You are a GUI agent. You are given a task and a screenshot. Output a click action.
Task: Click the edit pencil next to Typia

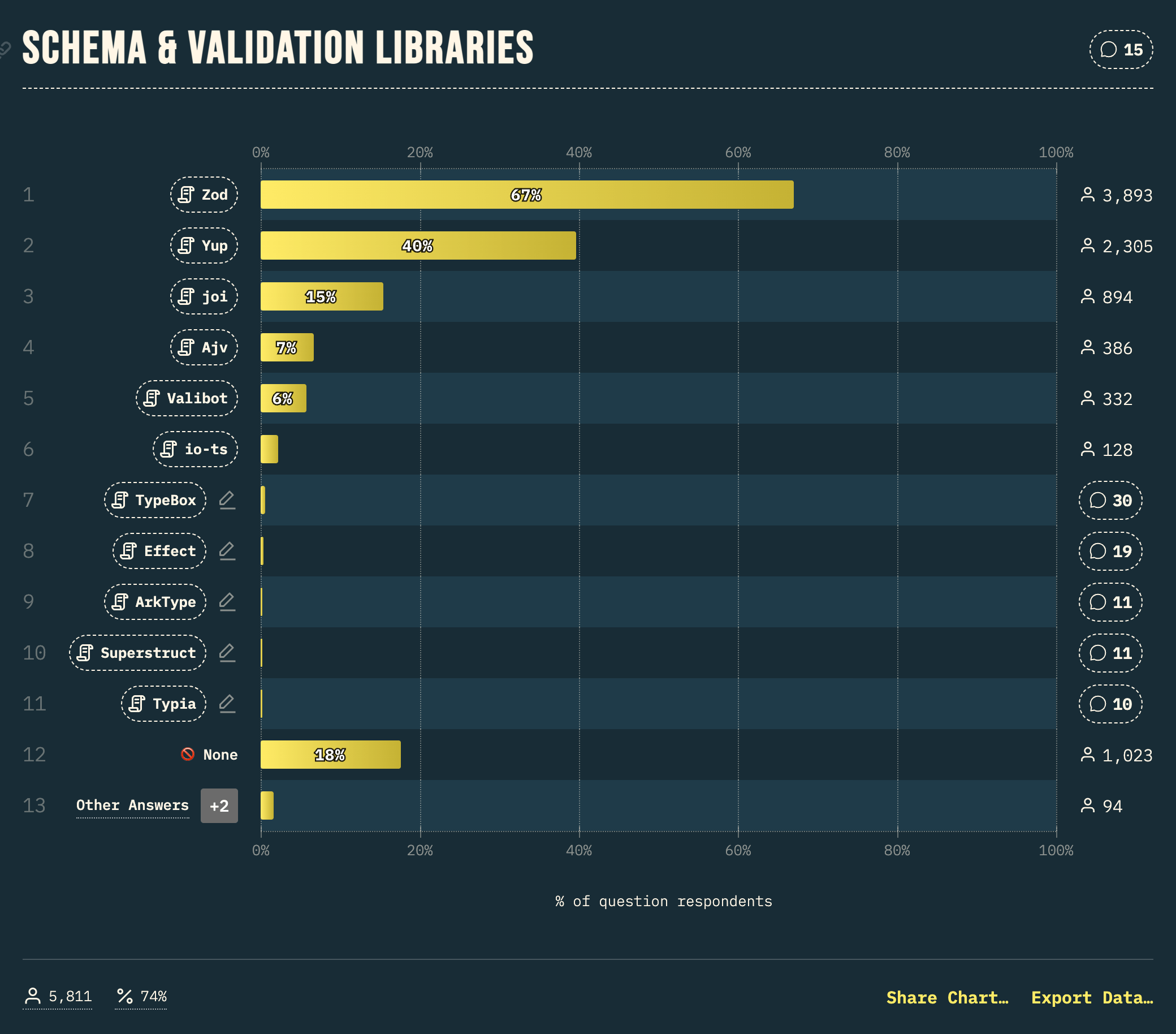227,704
